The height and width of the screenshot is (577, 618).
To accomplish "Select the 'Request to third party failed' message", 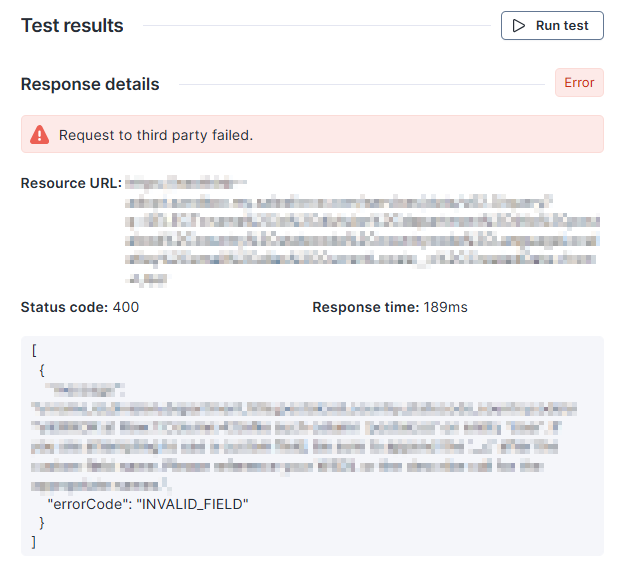I will 155,134.
